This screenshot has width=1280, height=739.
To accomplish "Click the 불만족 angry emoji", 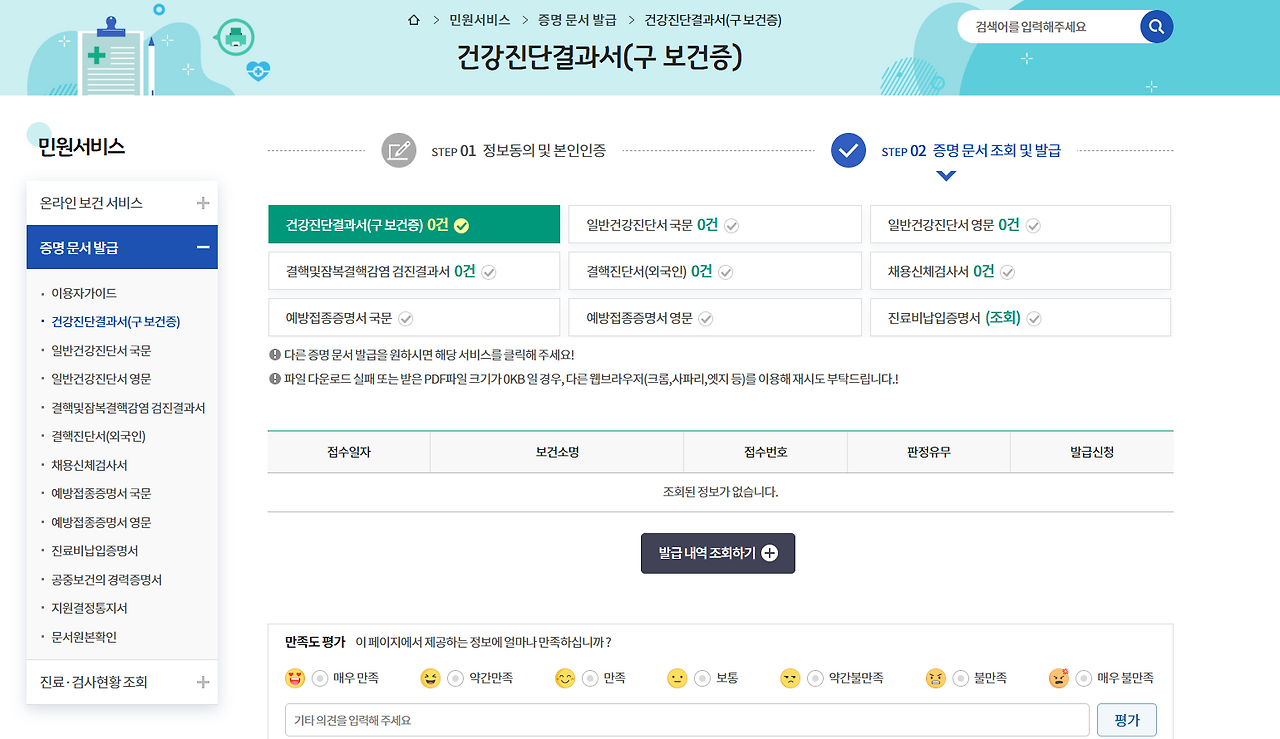I will tap(936, 678).
